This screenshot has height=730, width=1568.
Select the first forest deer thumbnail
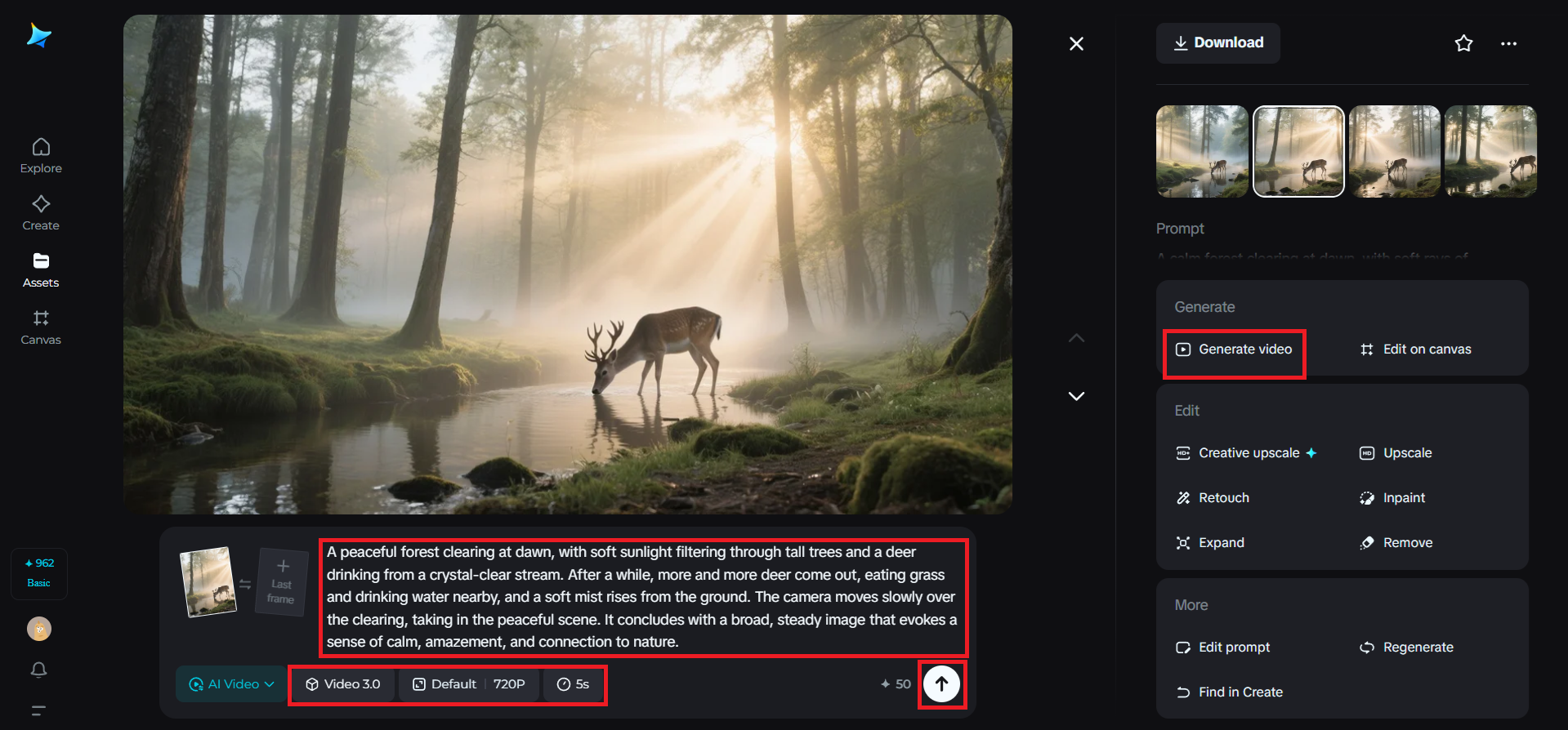[x=1202, y=151]
